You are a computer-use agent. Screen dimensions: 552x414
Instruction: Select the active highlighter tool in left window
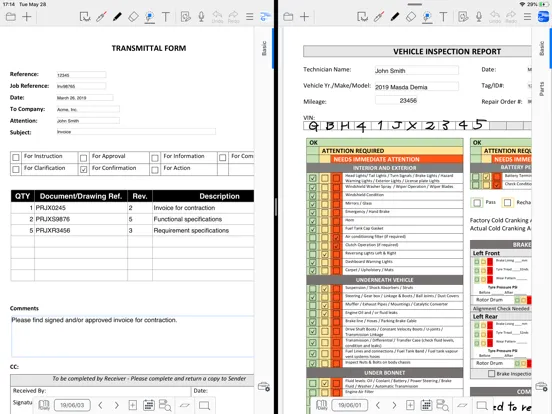click(150, 17)
